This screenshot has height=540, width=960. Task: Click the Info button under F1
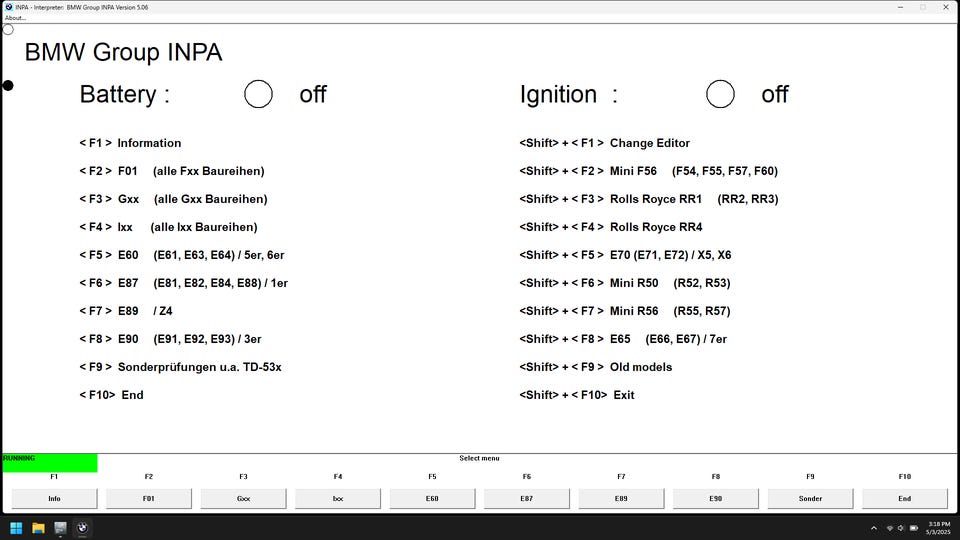(x=54, y=498)
